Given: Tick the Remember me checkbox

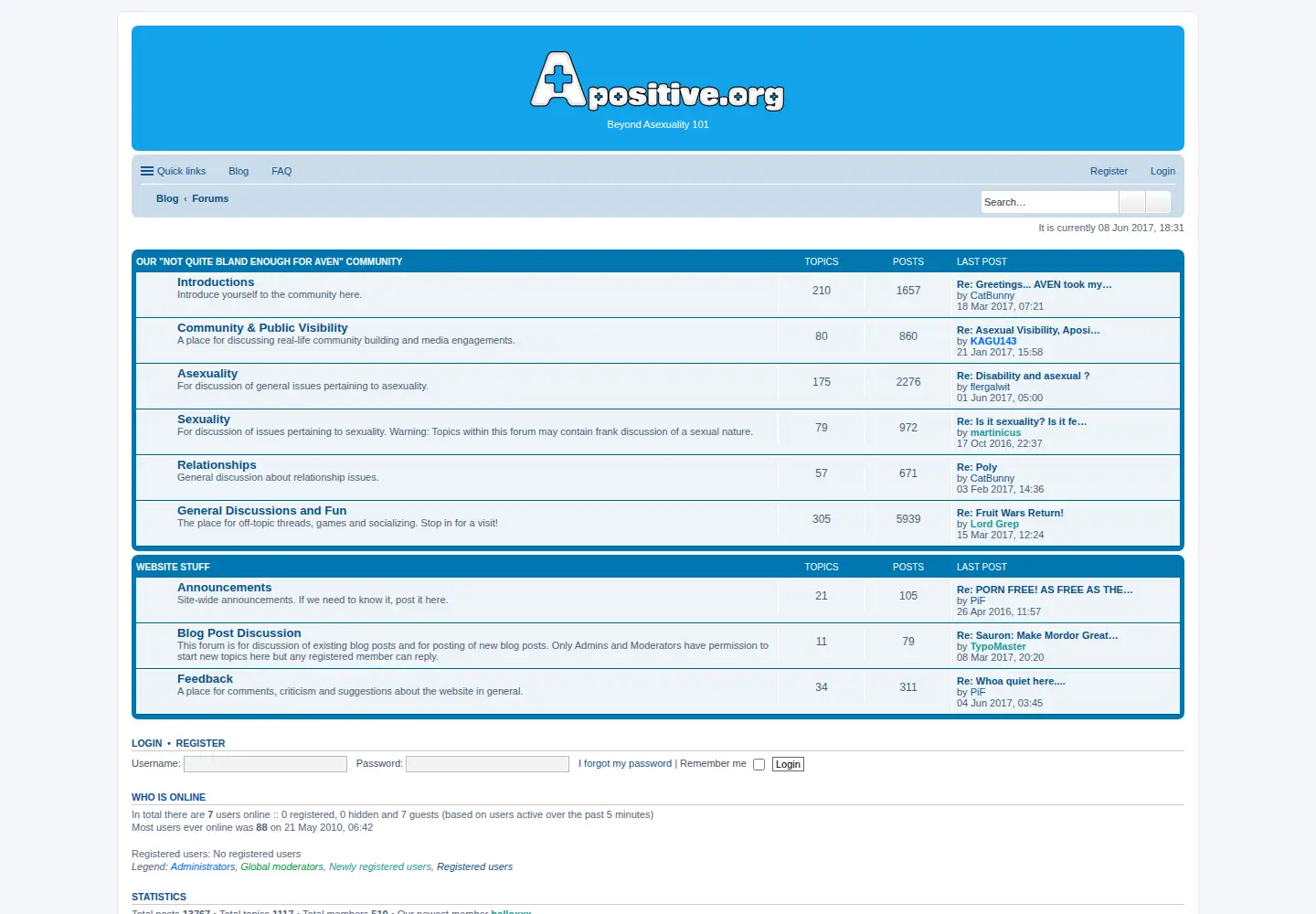Looking at the screenshot, I should (759, 765).
